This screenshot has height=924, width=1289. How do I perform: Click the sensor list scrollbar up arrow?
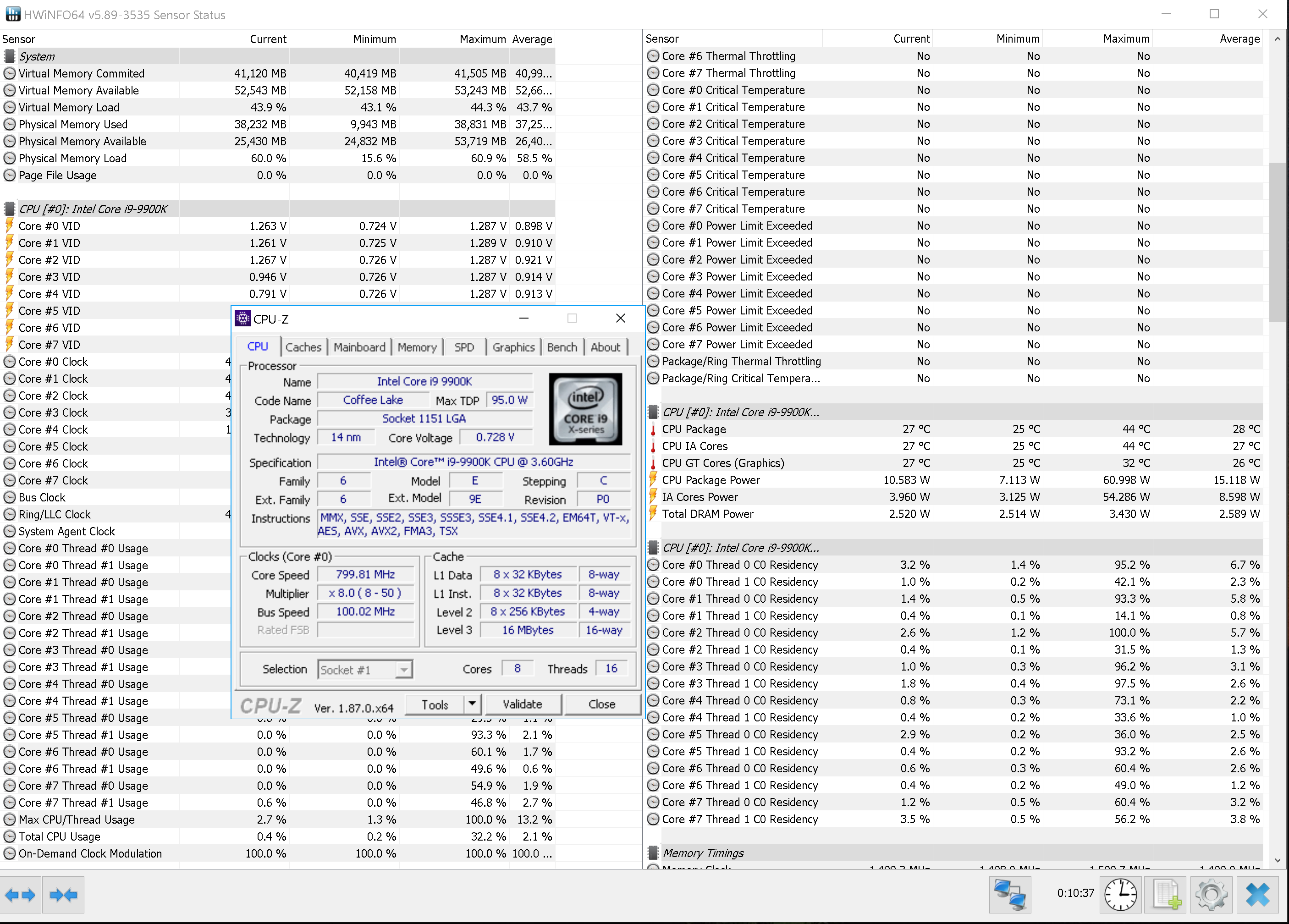[1277, 38]
